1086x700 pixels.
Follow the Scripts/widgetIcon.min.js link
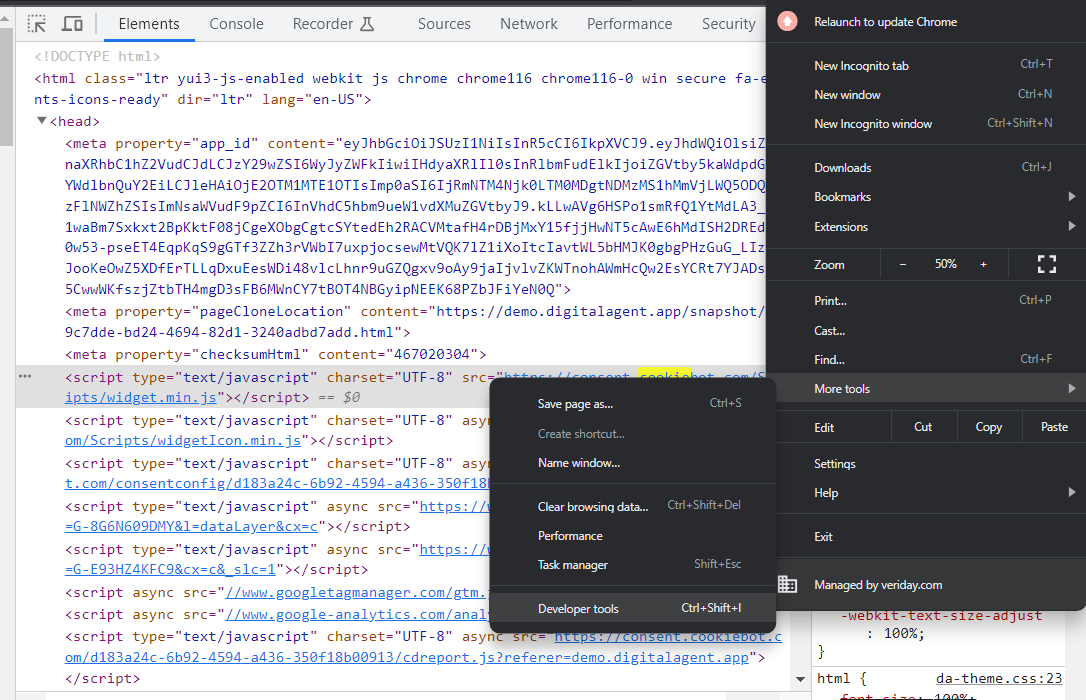(183, 440)
